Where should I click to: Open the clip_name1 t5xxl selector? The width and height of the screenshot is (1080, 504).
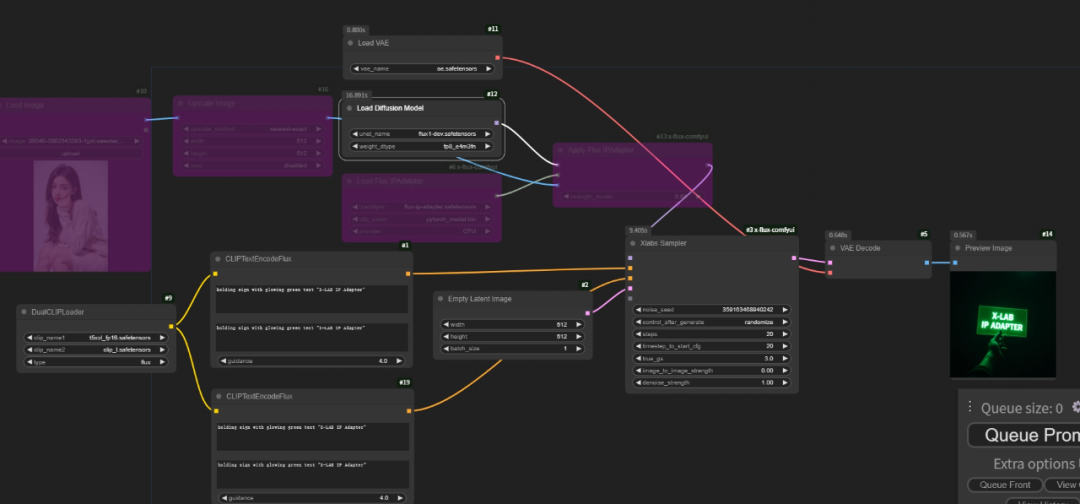96,338
